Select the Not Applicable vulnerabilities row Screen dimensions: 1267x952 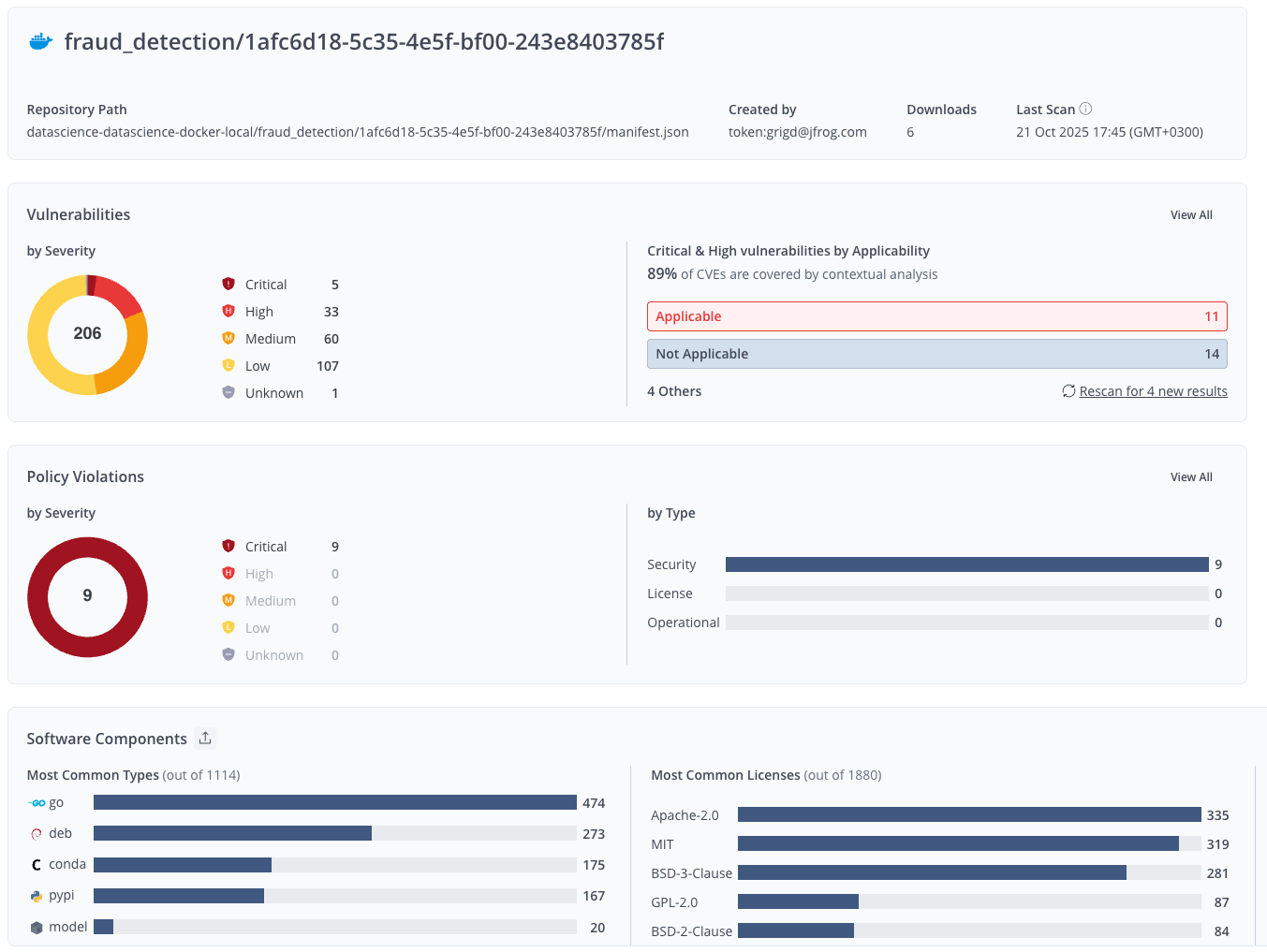[936, 354]
